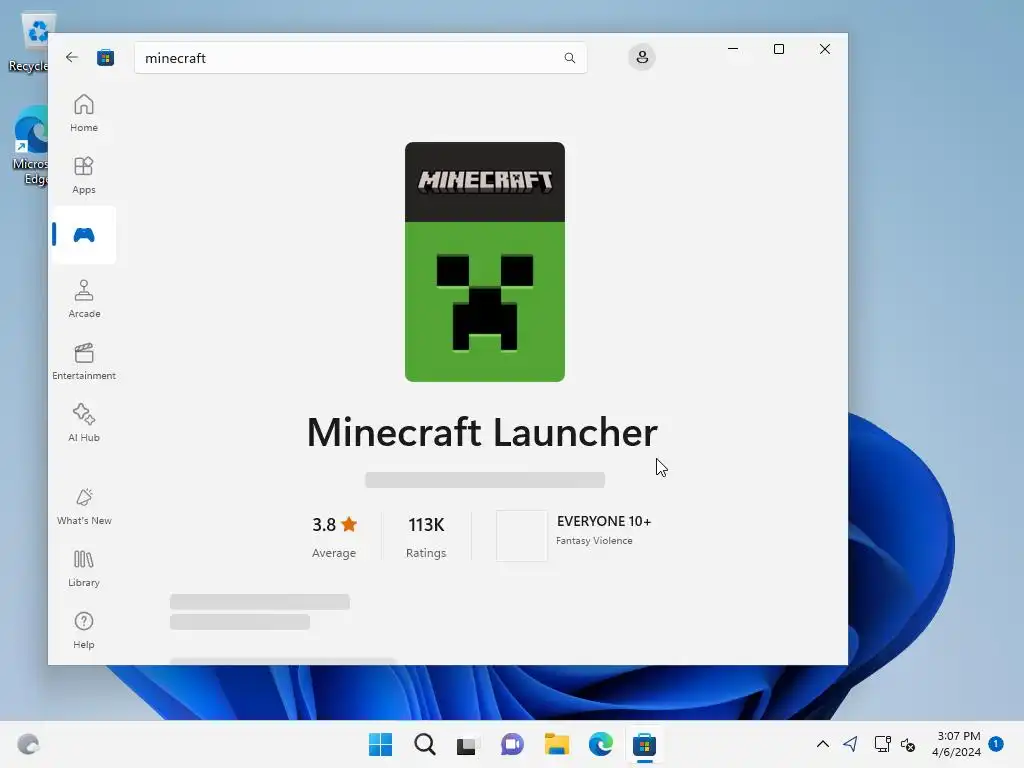Click Microsoft Store taskbar icon

coord(644,744)
